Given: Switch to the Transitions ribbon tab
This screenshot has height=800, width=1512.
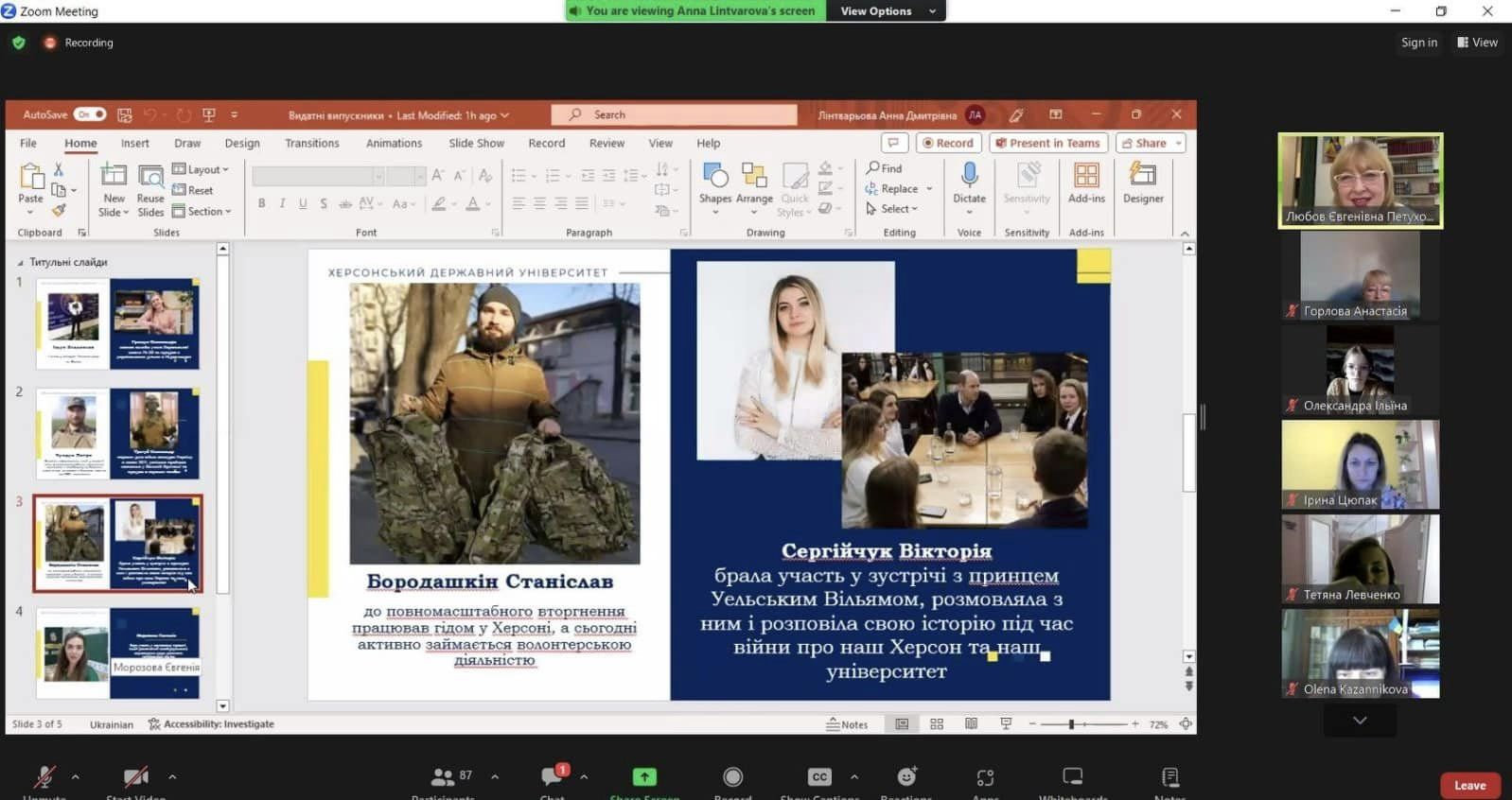Looking at the screenshot, I should click(x=312, y=143).
